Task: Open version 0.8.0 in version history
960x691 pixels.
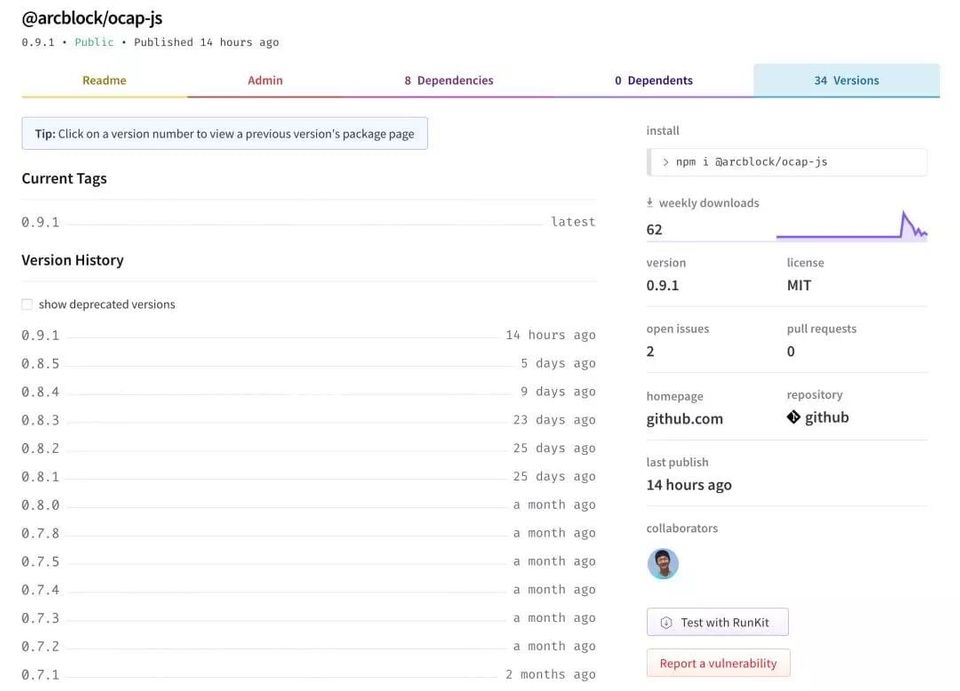Action: 41,505
